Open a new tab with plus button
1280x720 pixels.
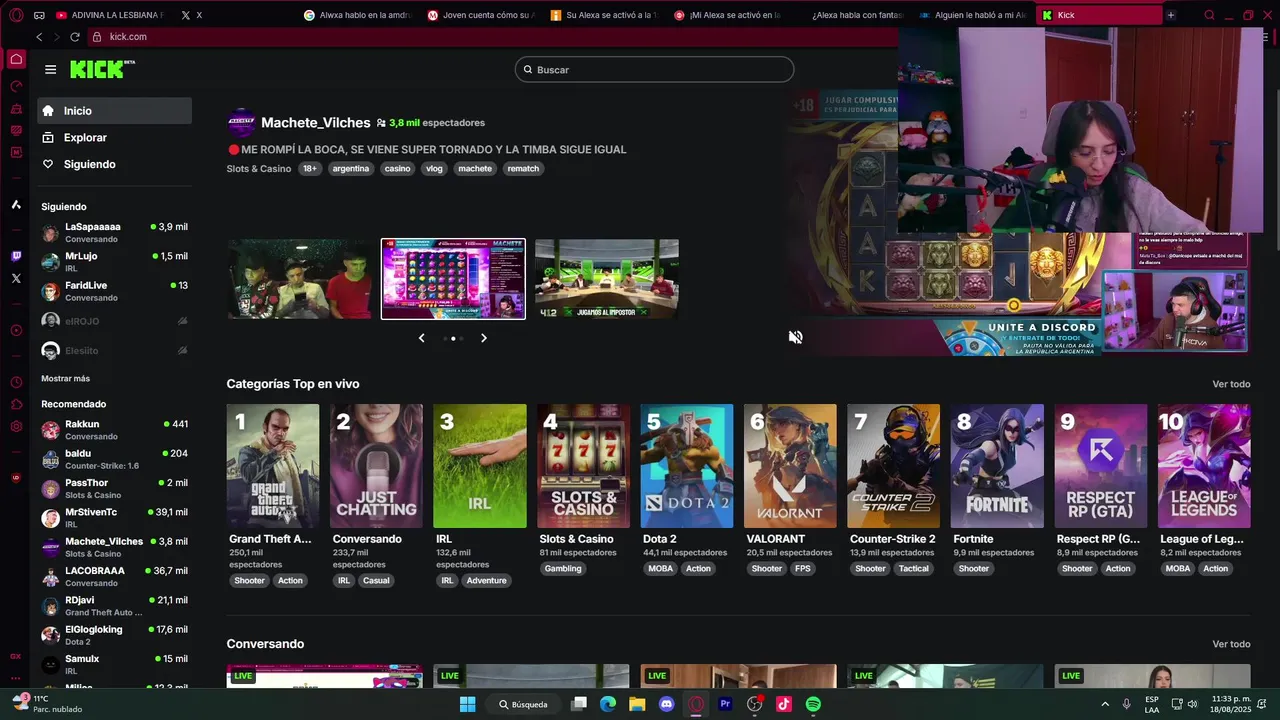1170,15
